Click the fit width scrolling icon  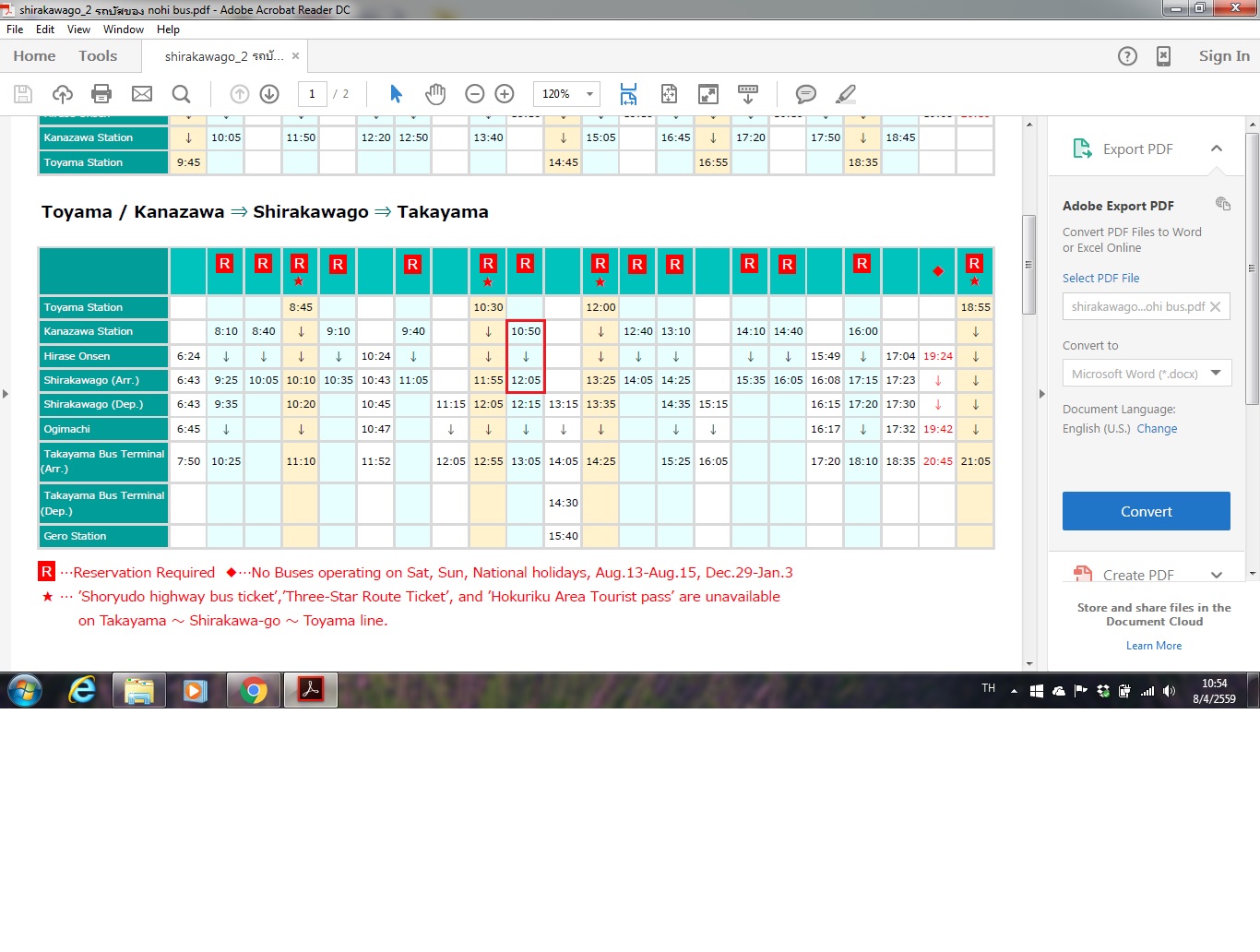[628, 94]
